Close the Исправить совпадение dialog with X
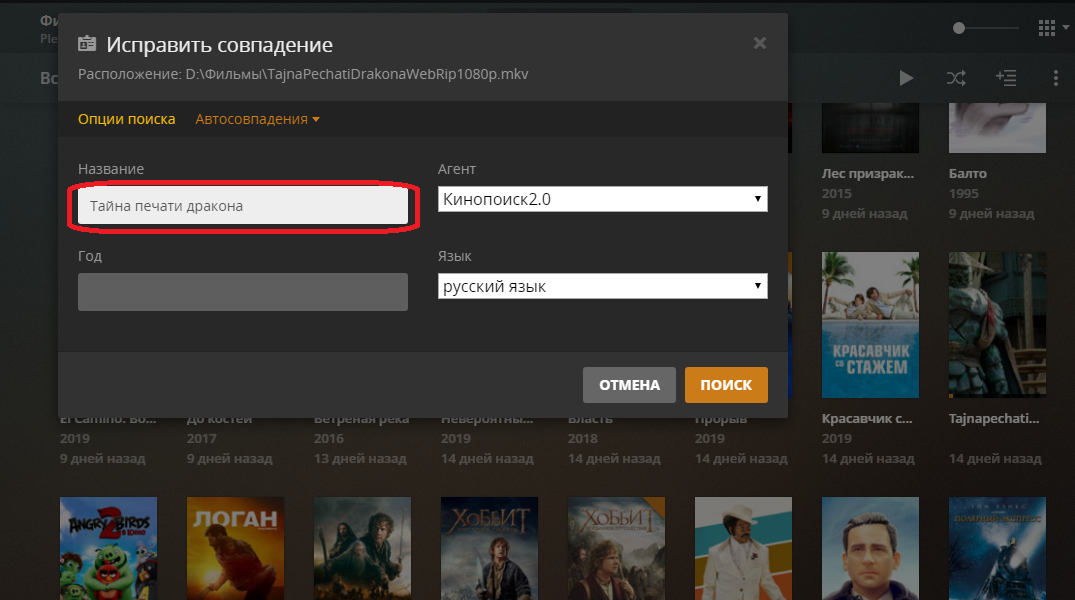Viewport: 1075px width, 600px height. (x=759, y=43)
